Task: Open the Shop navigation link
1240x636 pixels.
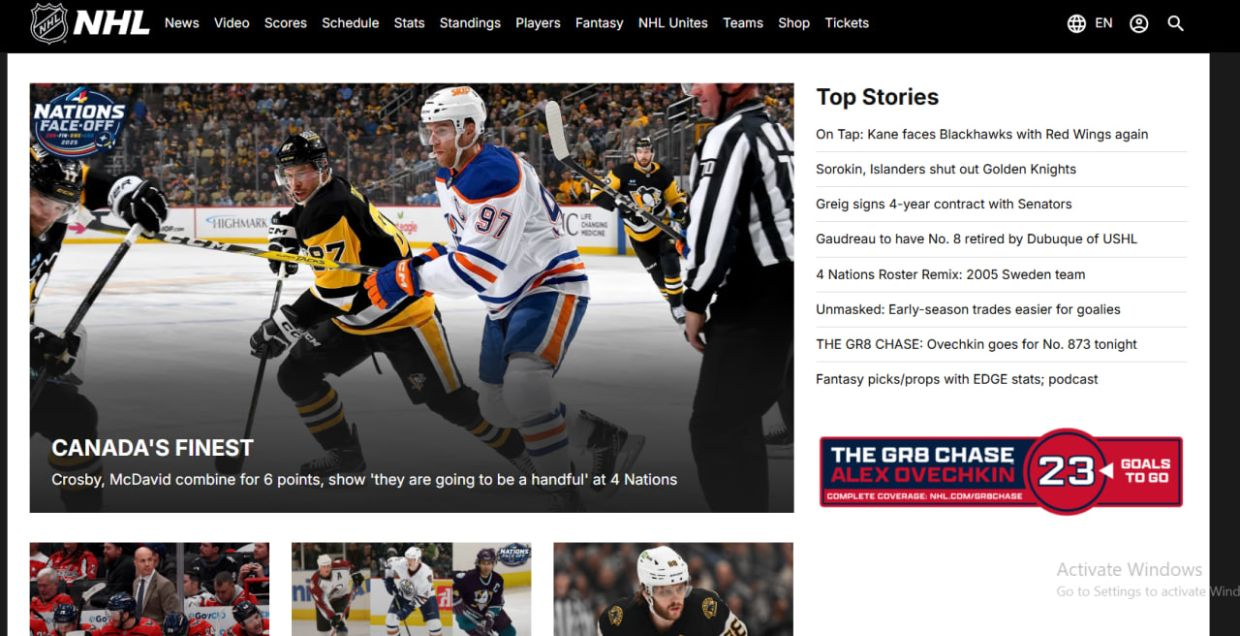Action: pyautogui.click(x=794, y=23)
